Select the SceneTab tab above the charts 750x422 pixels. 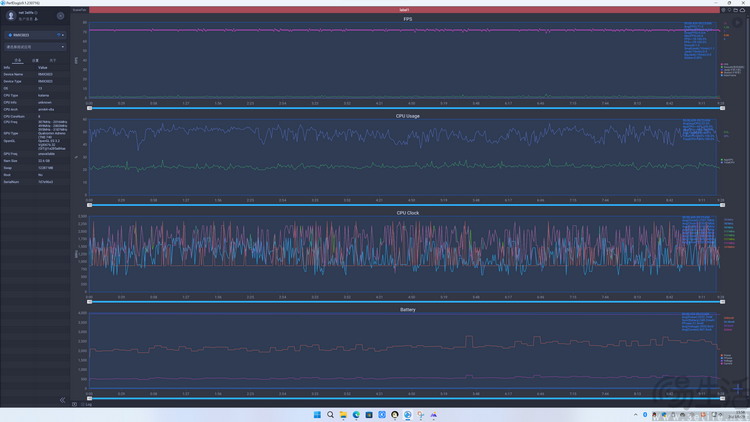tap(79, 10)
